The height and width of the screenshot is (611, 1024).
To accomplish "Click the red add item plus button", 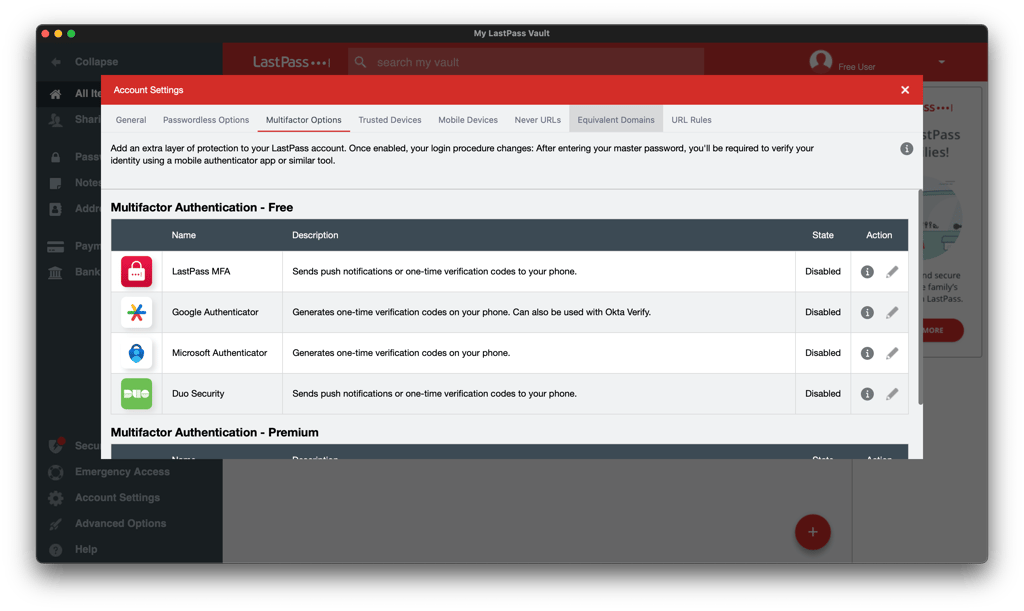I will point(812,532).
